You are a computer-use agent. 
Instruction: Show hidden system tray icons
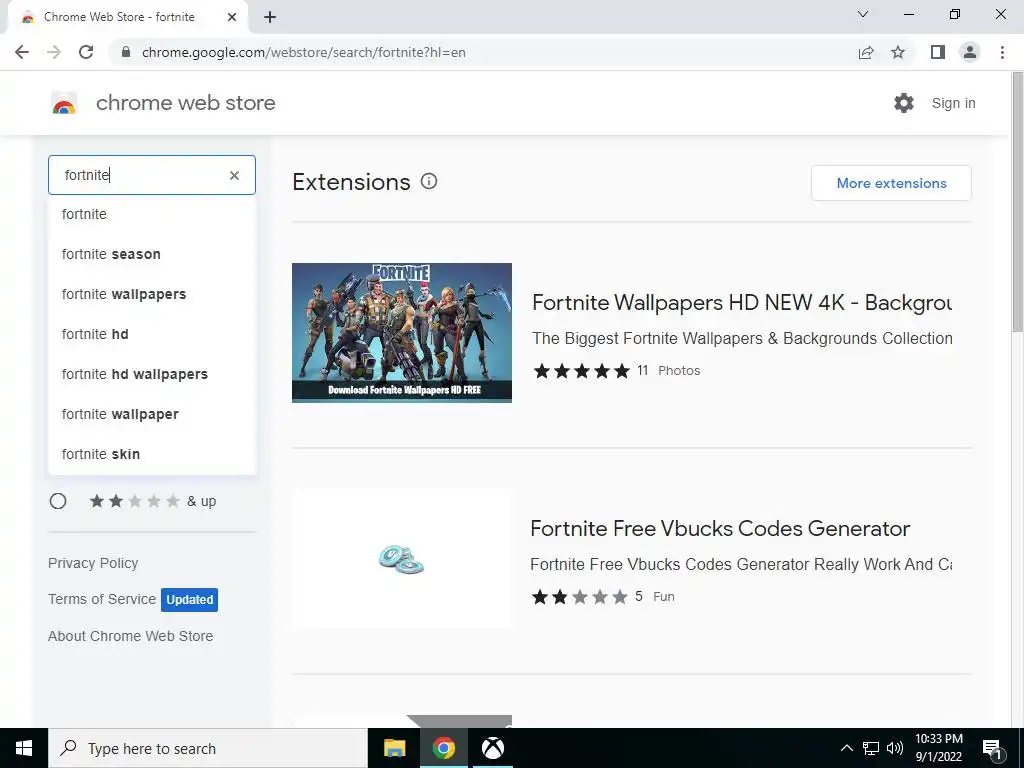coord(846,748)
